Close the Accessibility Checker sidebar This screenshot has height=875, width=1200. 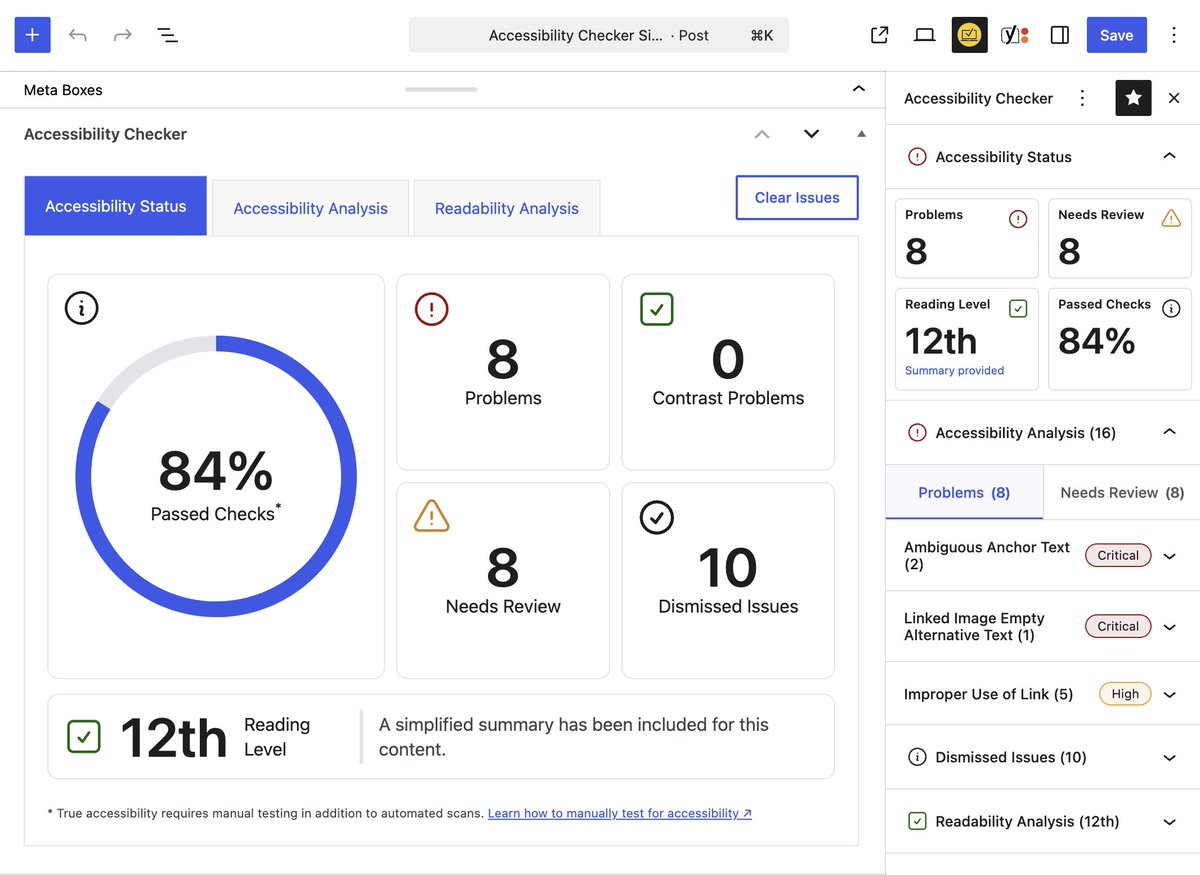coord(1174,98)
